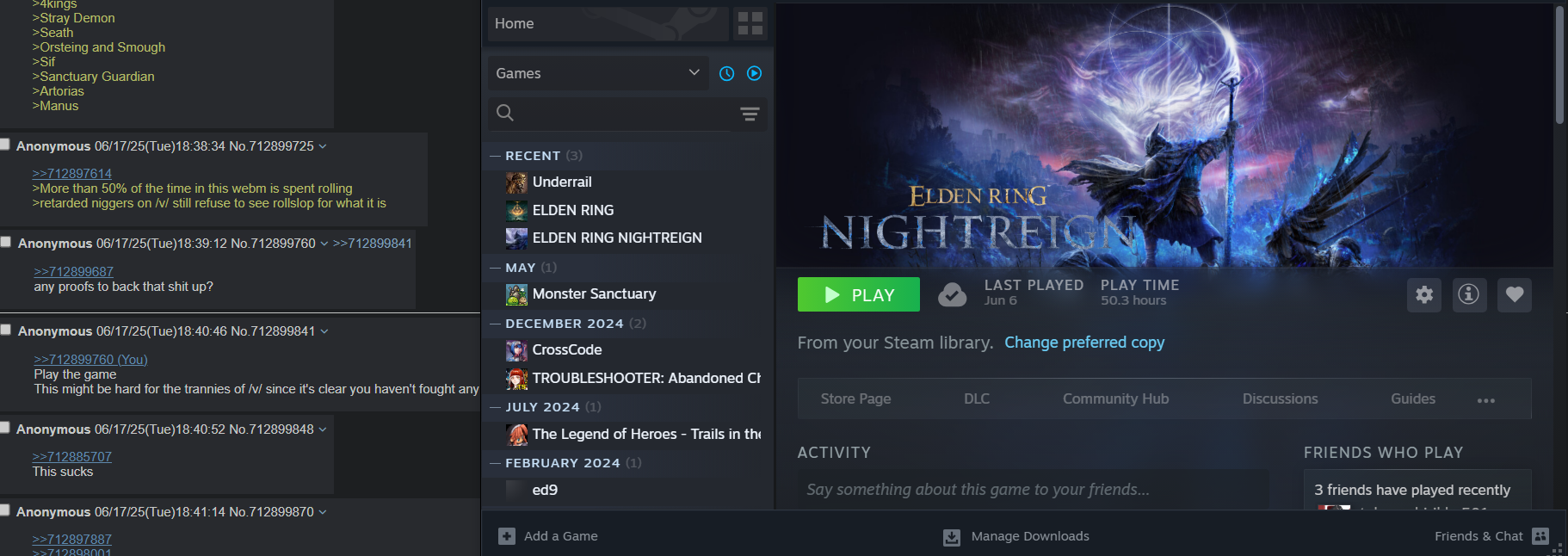Open the DLC tab
Screen dimensions: 1568x556
tap(977, 398)
